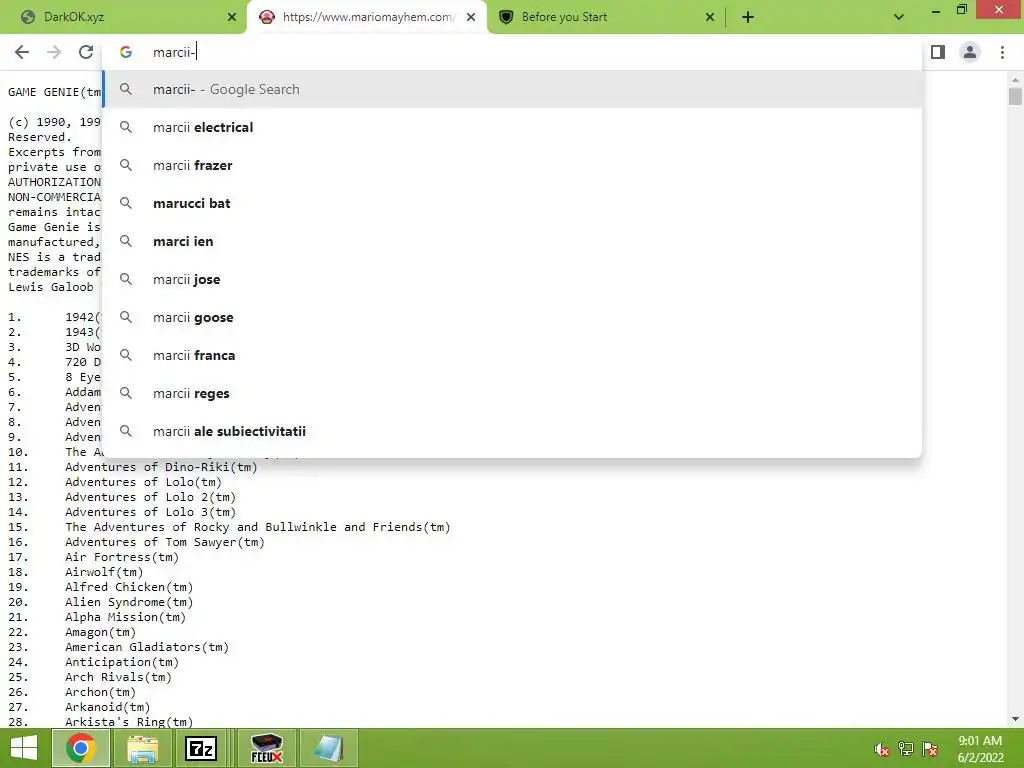Open FCEUX emulator from the taskbar

266,748
